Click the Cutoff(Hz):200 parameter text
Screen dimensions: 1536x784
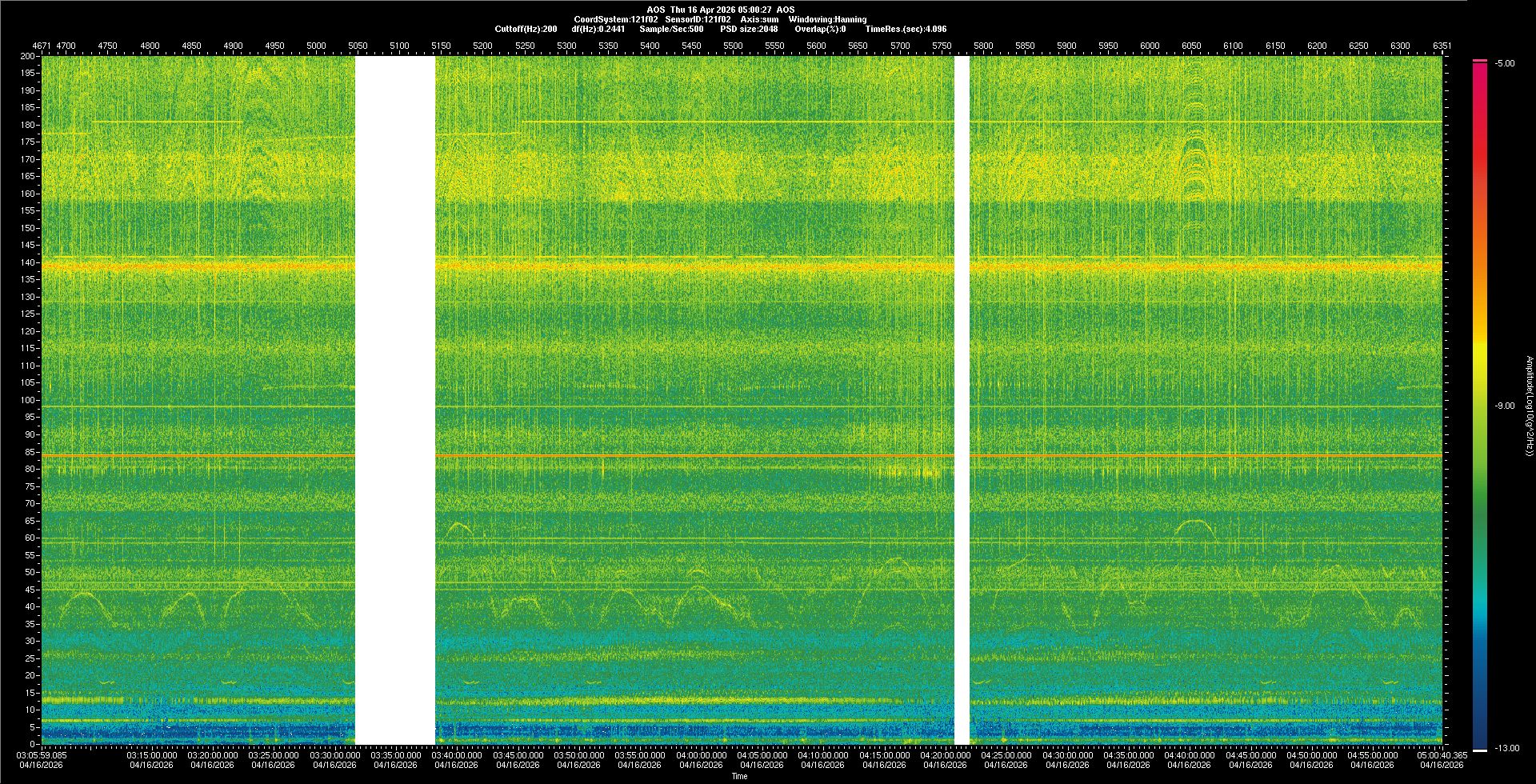526,29
